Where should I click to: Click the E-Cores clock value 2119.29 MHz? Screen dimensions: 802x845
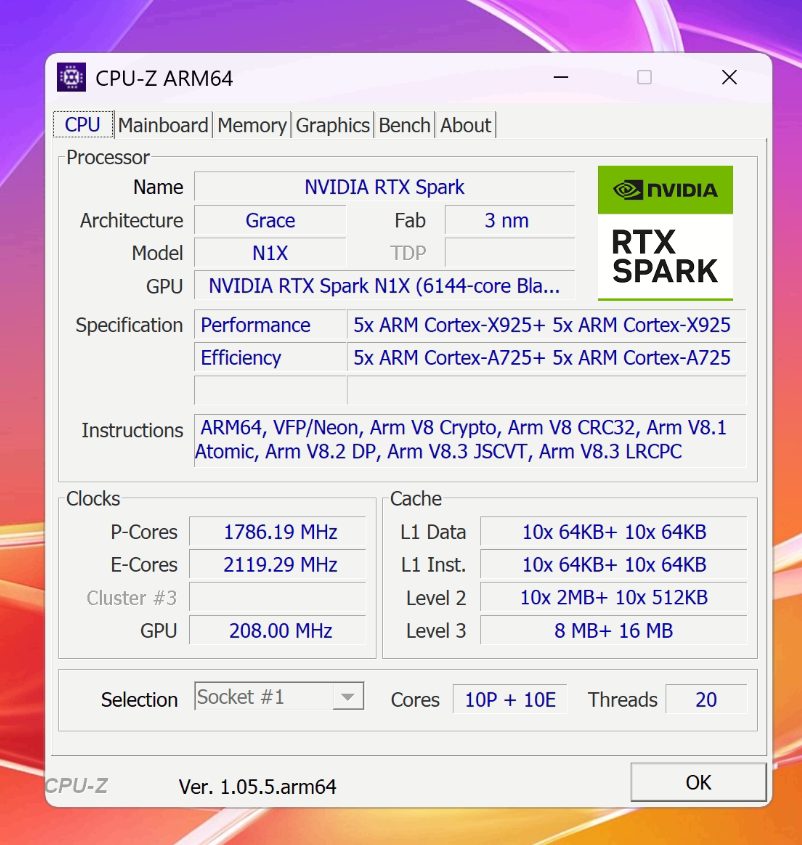tap(280, 565)
